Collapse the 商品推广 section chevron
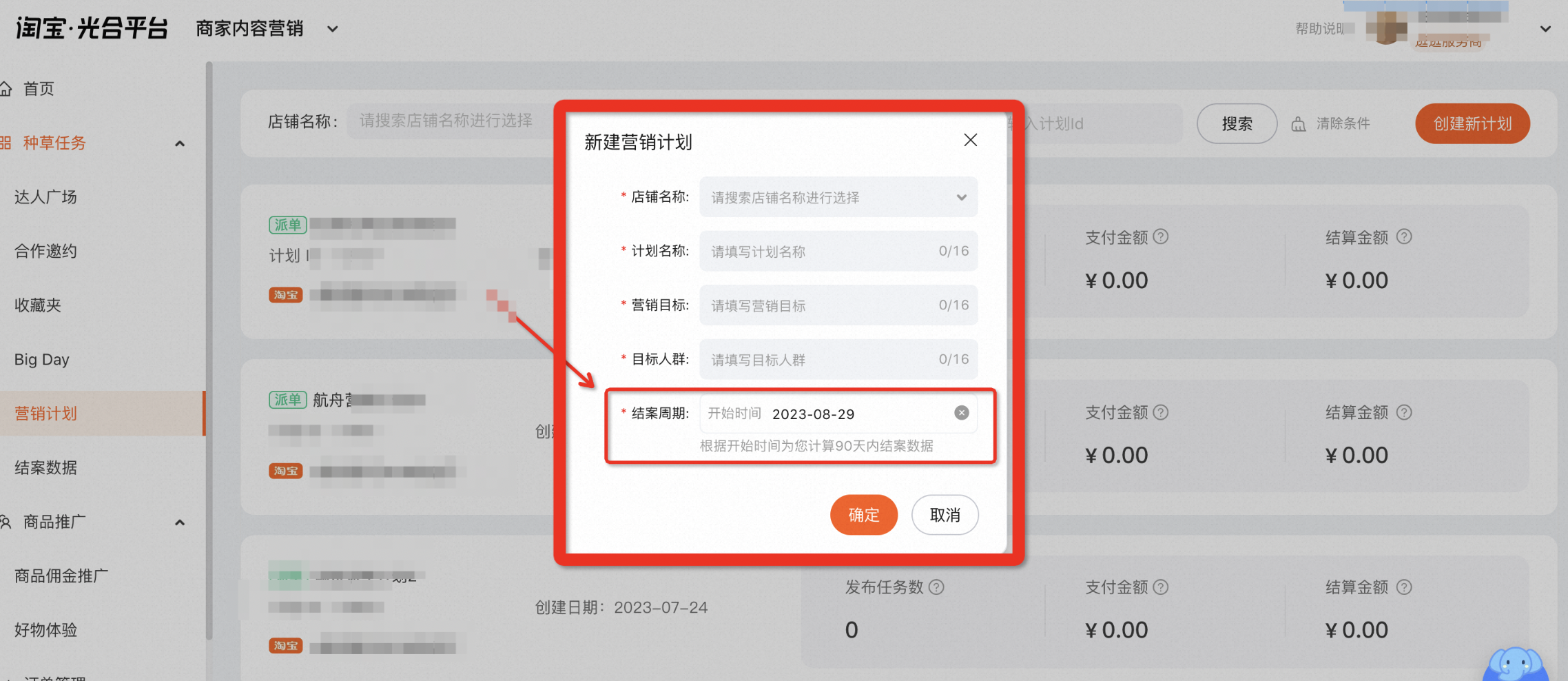The height and width of the screenshot is (681, 1568). pos(180,522)
